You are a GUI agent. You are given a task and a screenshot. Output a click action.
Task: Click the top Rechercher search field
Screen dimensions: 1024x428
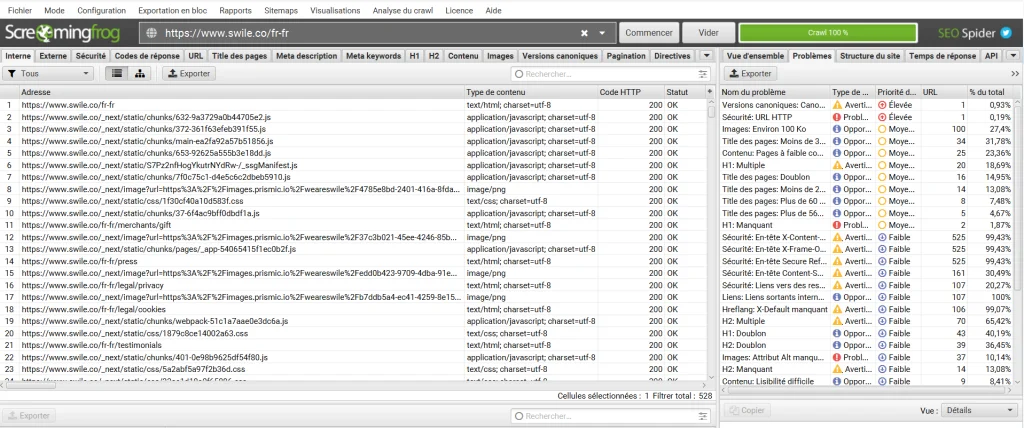(611, 74)
